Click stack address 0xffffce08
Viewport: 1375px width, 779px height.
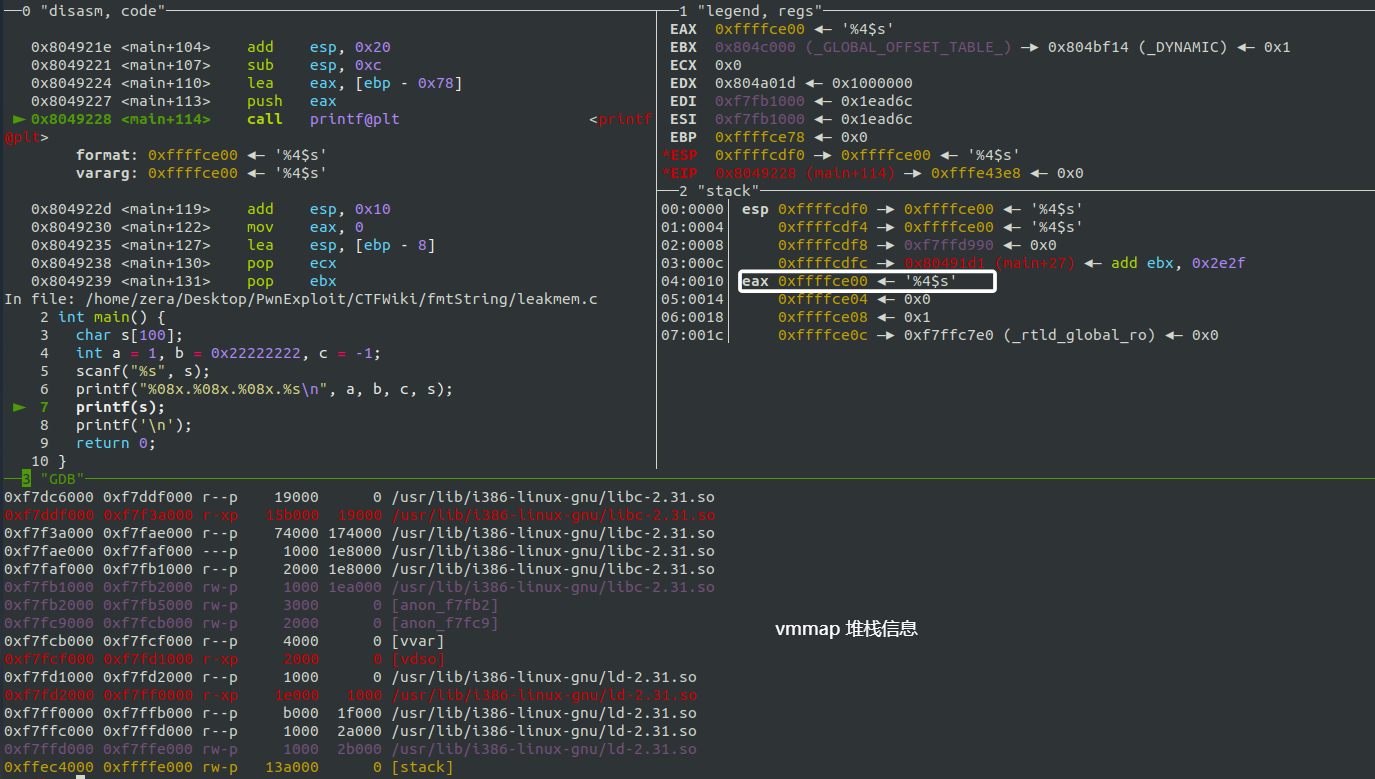(823, 317)
